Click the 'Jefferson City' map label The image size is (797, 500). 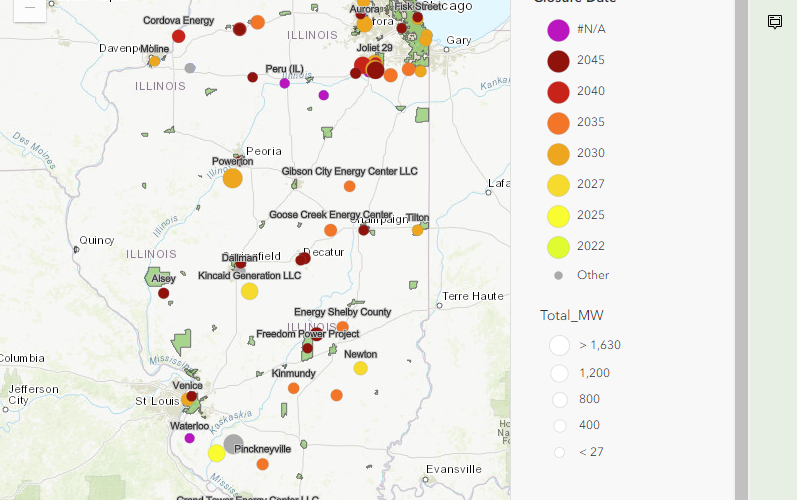pos(33,394)
